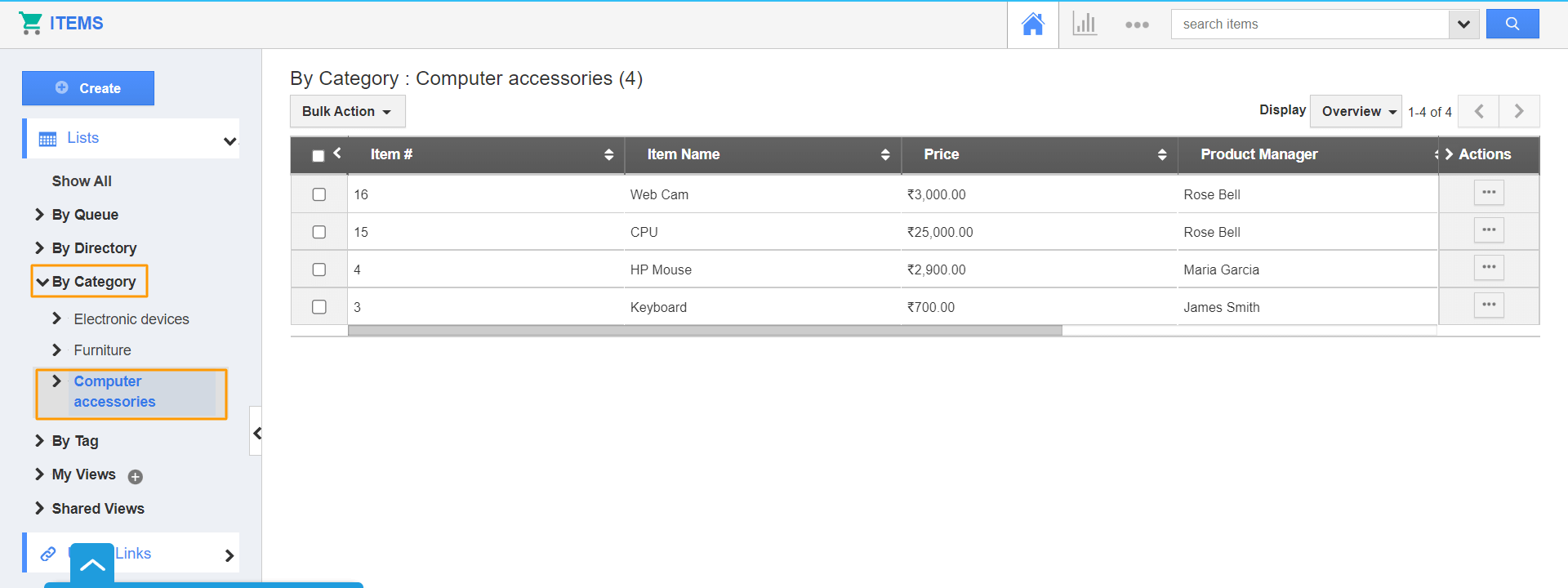This screenshot has height=588, width=1568.
Task: Sort by Price column header
Action: [941, 154]
